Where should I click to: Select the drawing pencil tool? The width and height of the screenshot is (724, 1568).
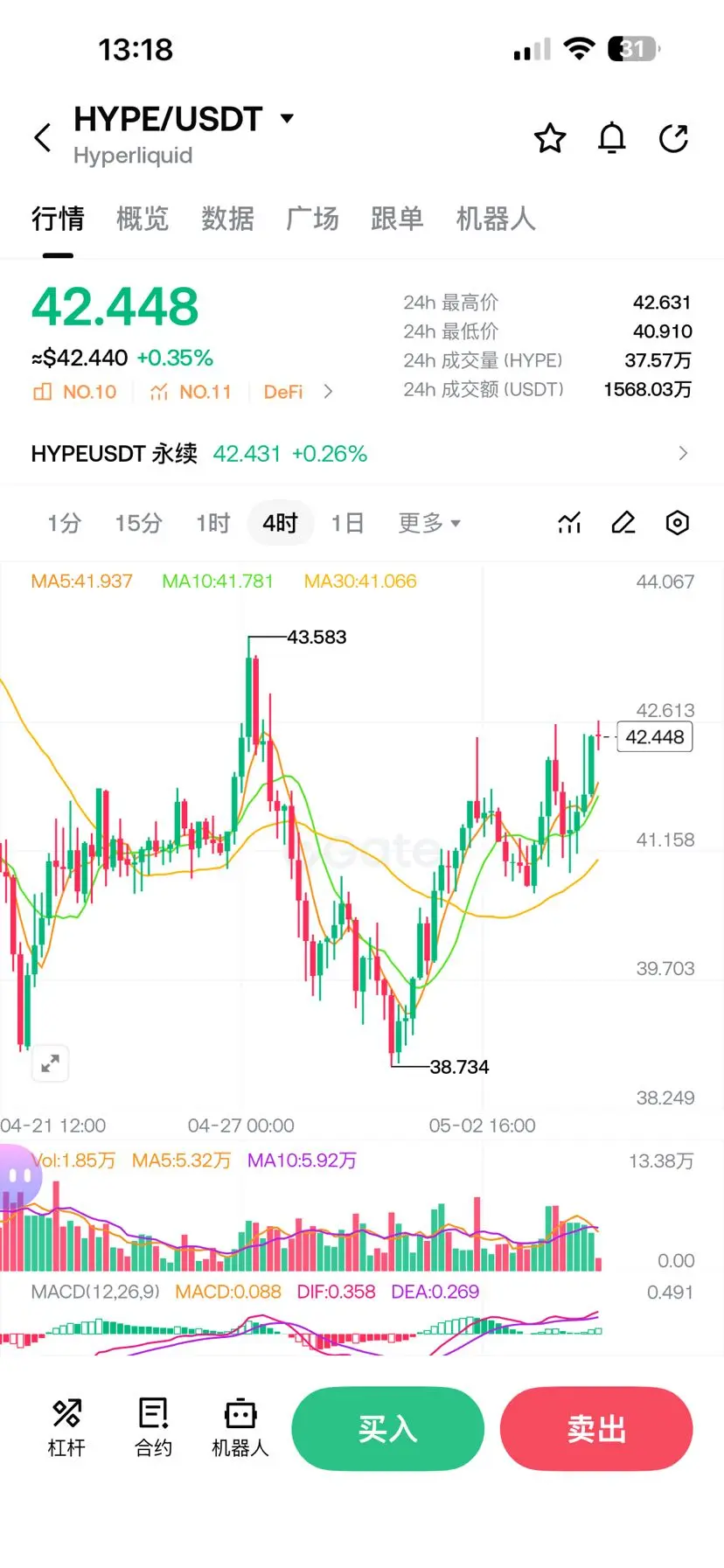coord(623,523)
